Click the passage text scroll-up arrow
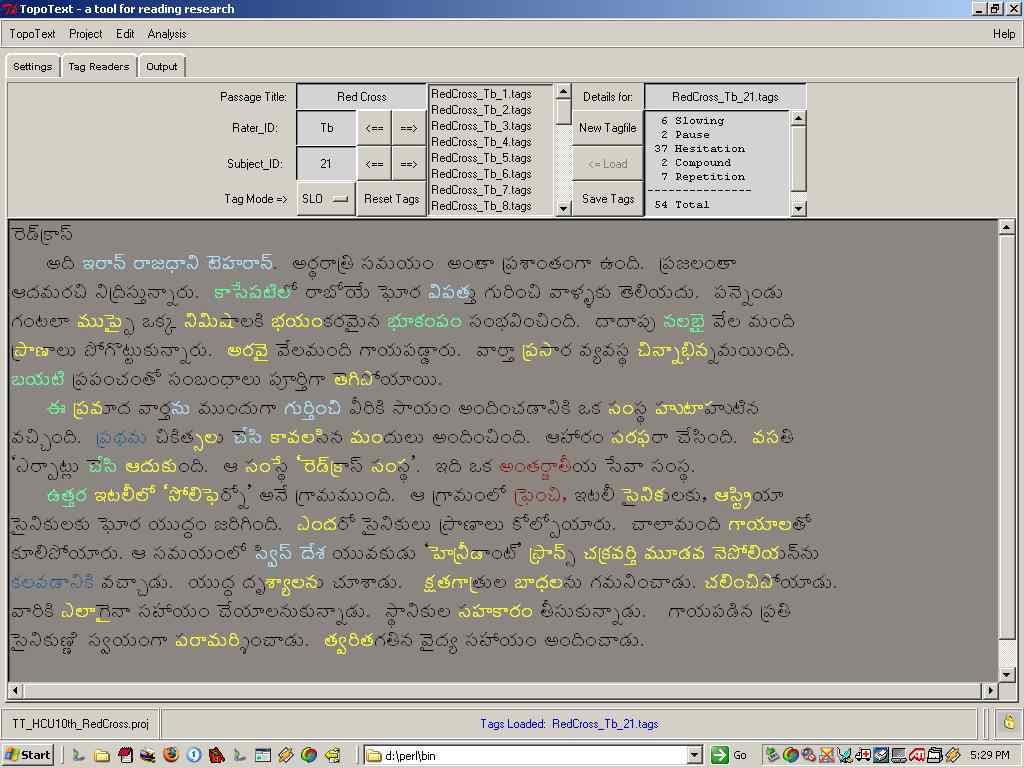1024x768 pixels. tap(1006, 227)
